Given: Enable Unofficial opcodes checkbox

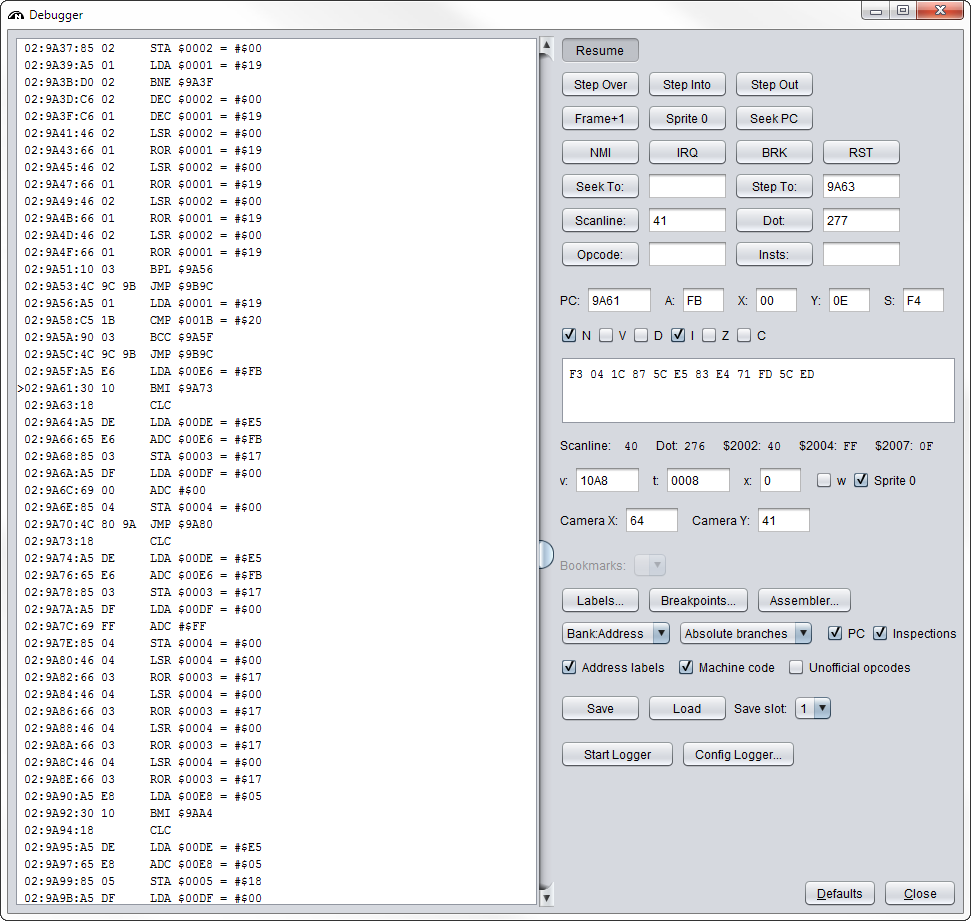Looking at the screenshot, I should click(796, 667).
